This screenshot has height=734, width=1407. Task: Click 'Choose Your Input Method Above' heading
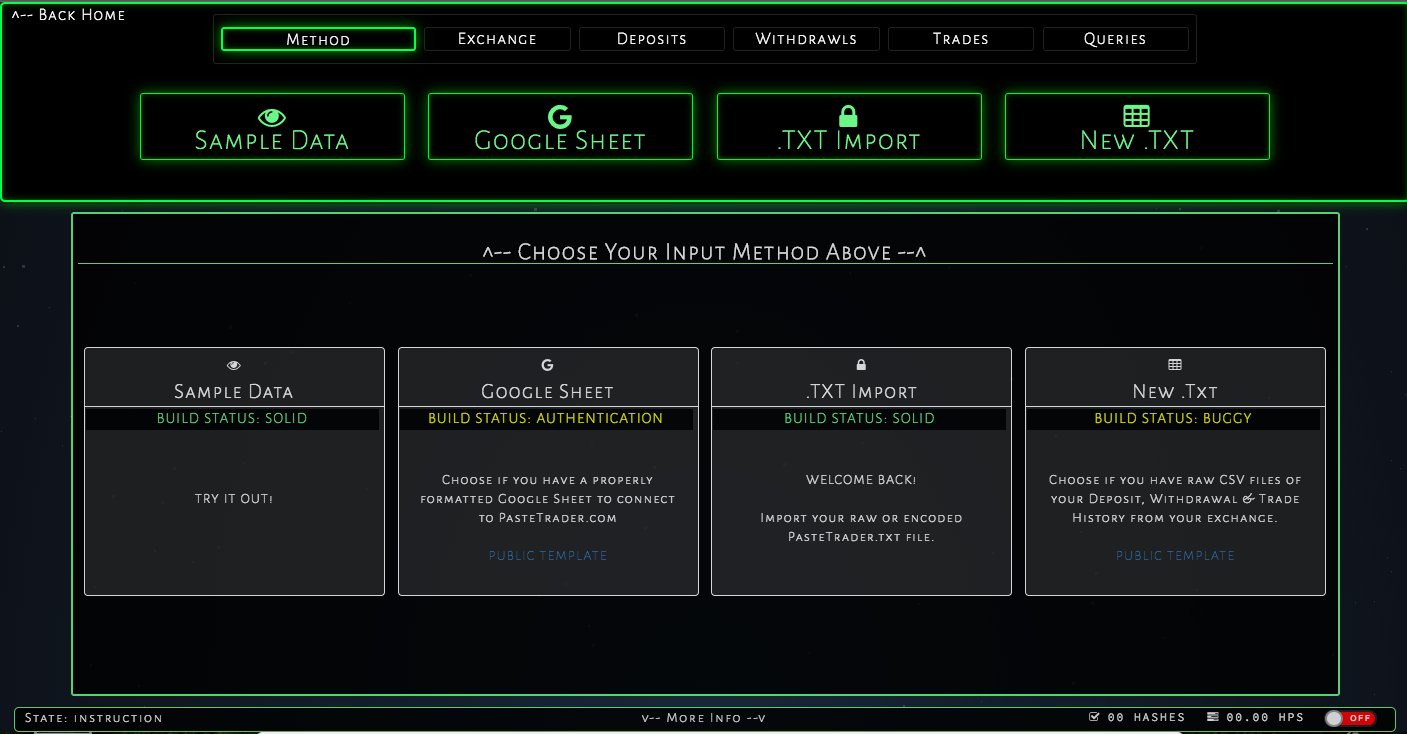tap(704, 252)
